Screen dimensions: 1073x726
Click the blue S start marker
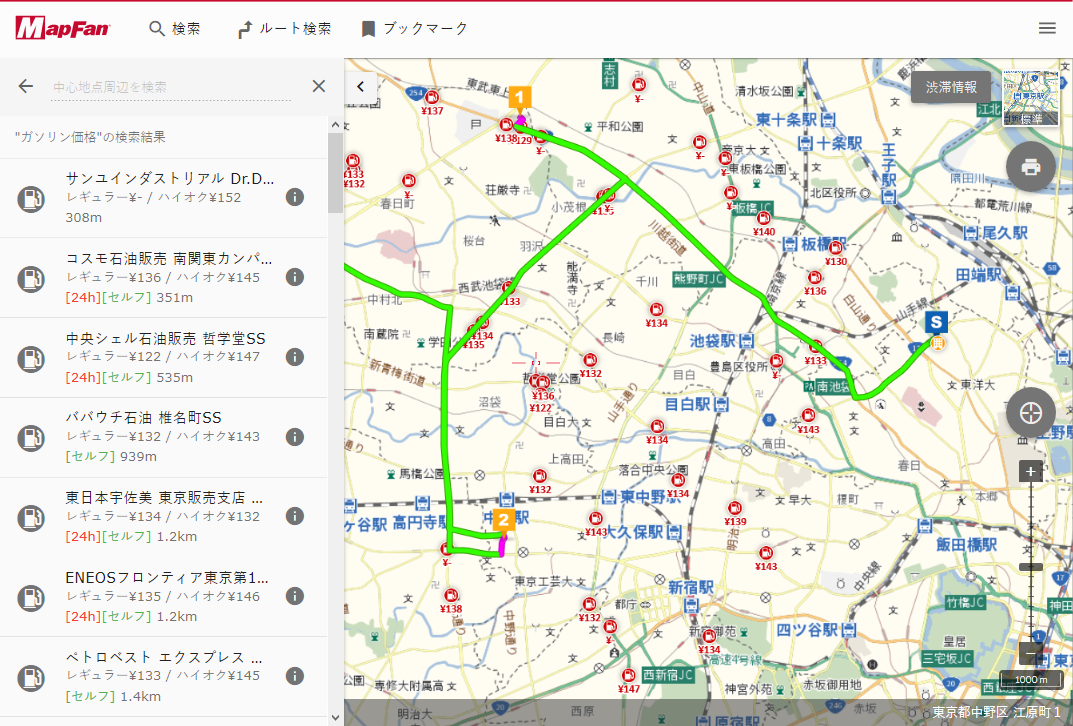coord(936,322)
